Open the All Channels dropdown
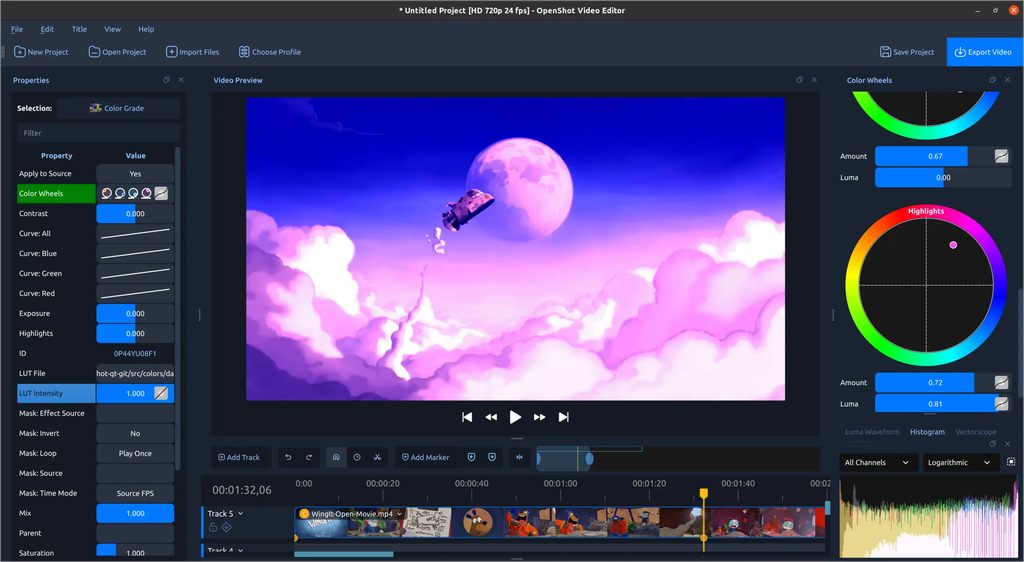This screenshot has height=562, width=1024. [x=878, y=463]
